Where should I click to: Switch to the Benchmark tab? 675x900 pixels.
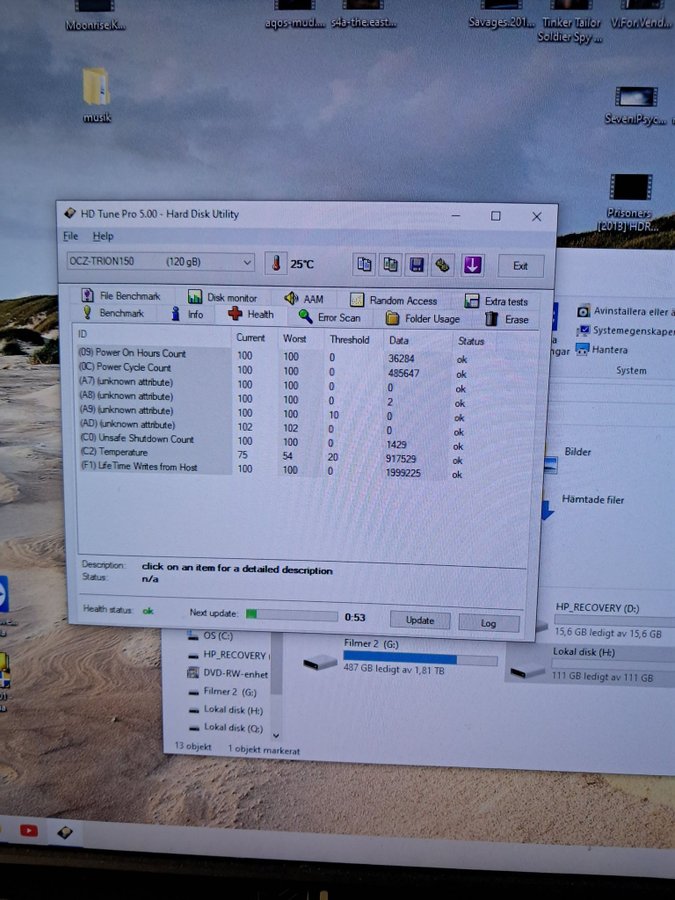click(113, 313)
